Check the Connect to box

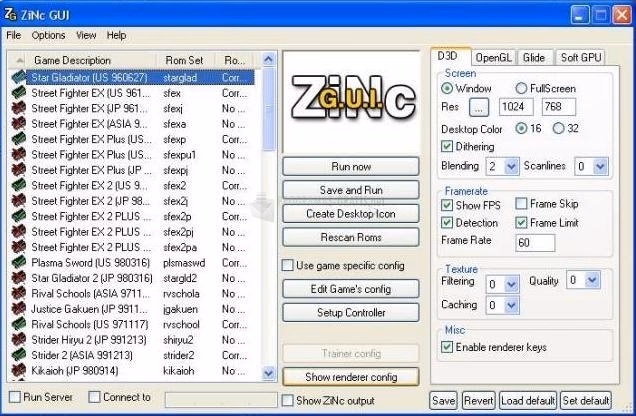95,397
